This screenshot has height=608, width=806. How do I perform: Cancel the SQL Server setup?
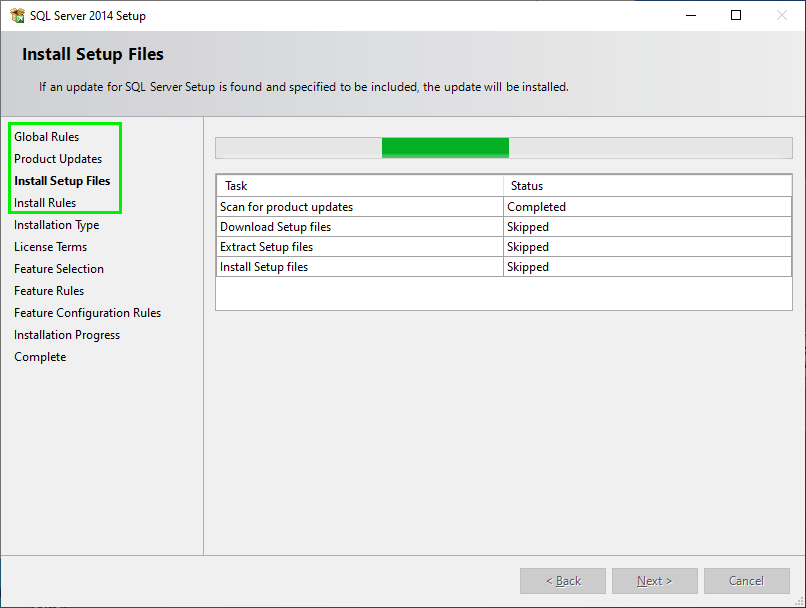click(746, 580)
